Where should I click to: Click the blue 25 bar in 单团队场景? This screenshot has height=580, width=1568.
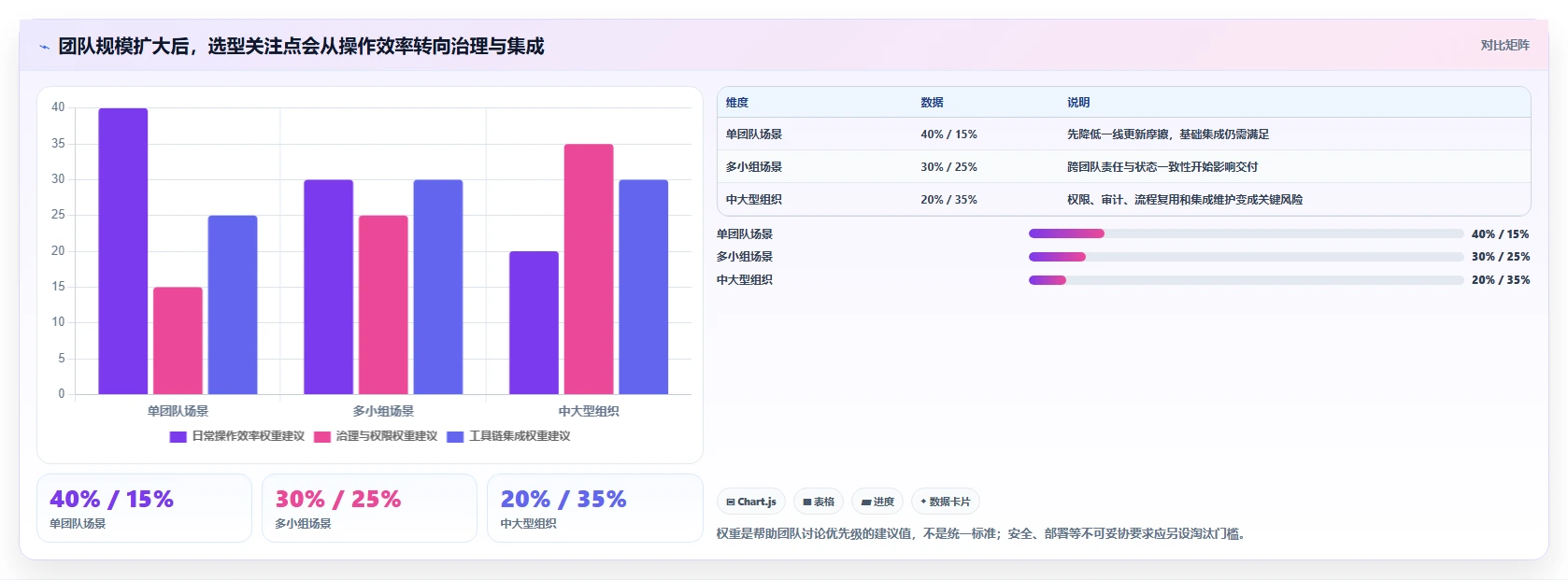(233, 305)
